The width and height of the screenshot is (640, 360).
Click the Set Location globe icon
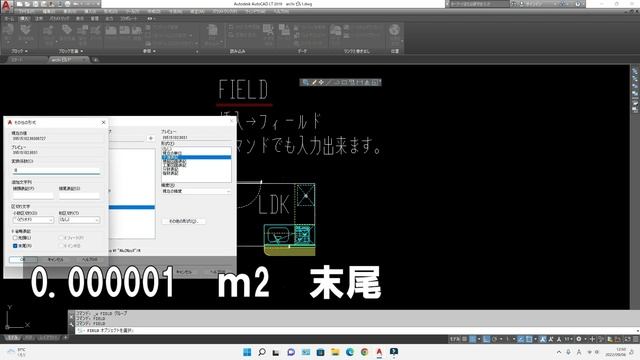394,31
